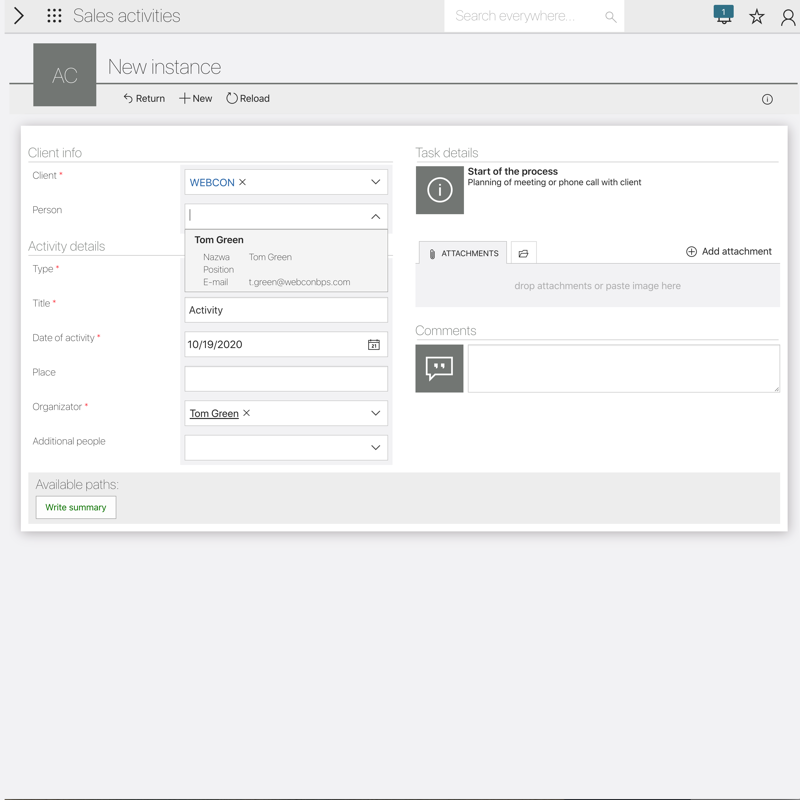Image resolution: width=800 pixels, height=800 pixels.
Task: Open the Additional people dropdown
Action: [375, 448]
